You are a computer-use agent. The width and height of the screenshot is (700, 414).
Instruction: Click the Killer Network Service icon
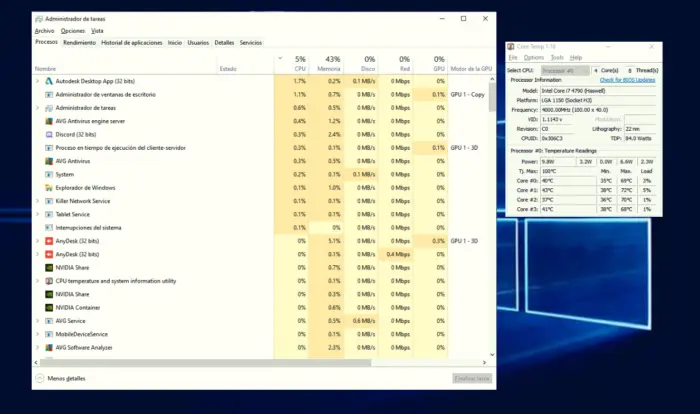pyautogui.click(x=49, y=201)
